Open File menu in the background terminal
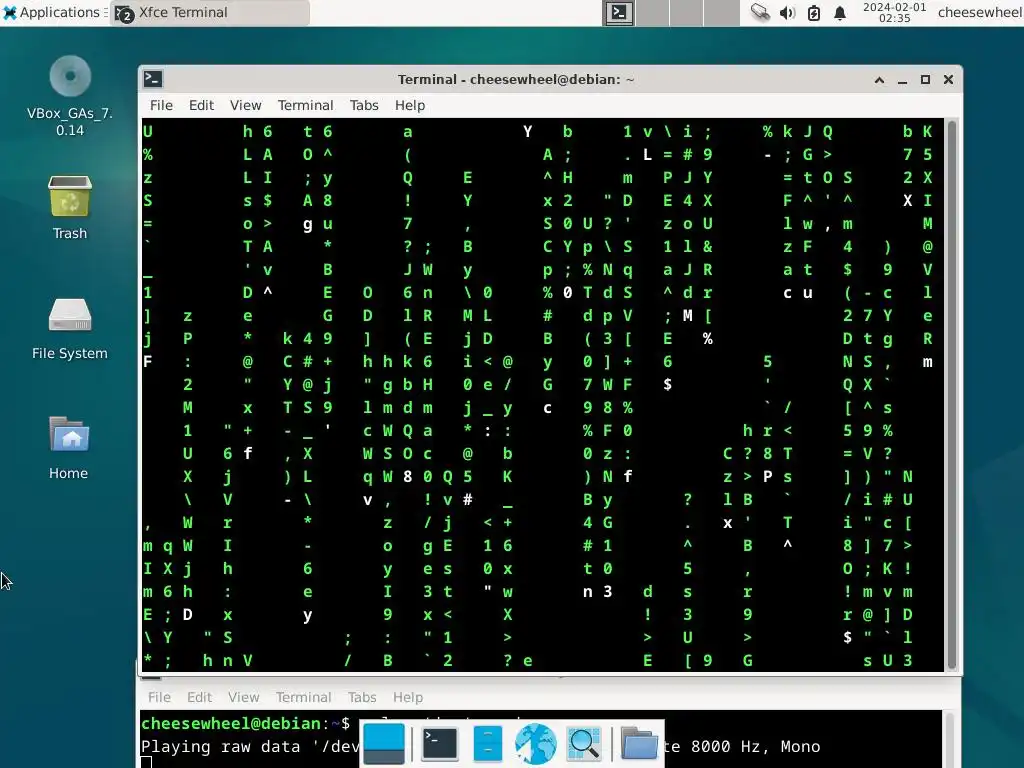This screenshot has width=1024, height=768. (x=159, y=697)
